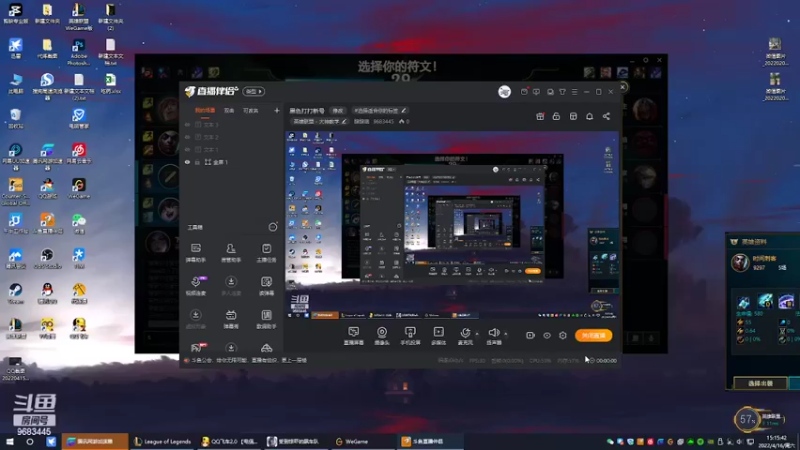
Task: Open the Steam desktop shortcut
Action: coord(15,293)
